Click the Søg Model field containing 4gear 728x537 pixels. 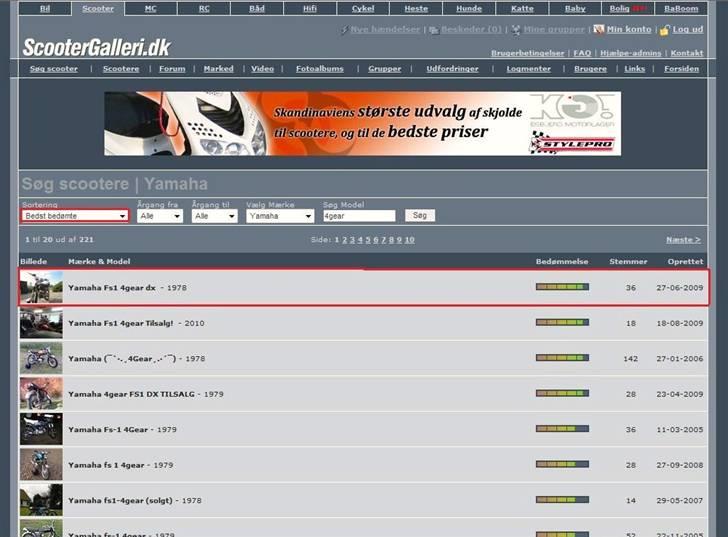[x=359, y=216]
